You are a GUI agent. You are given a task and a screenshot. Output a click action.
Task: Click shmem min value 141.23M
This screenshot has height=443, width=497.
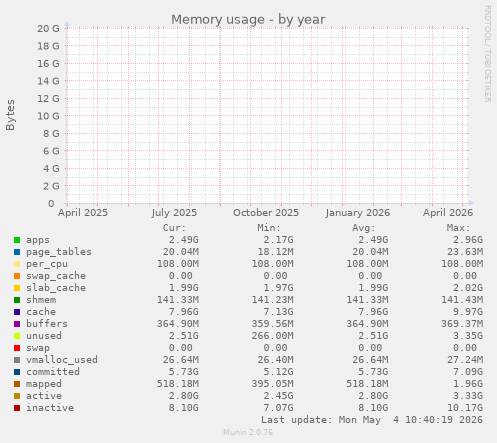click(272, 300)
